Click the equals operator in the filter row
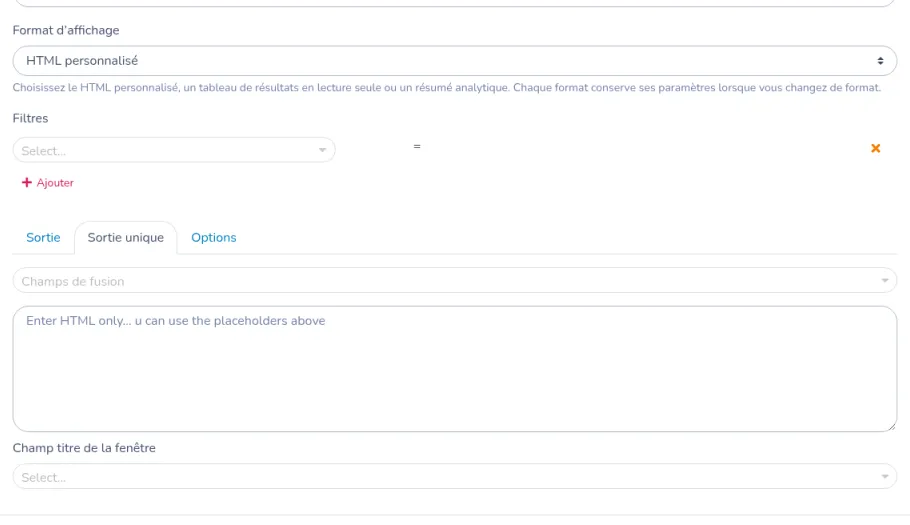This screenshot has height=525, width=910. click(x=417, y=147)
